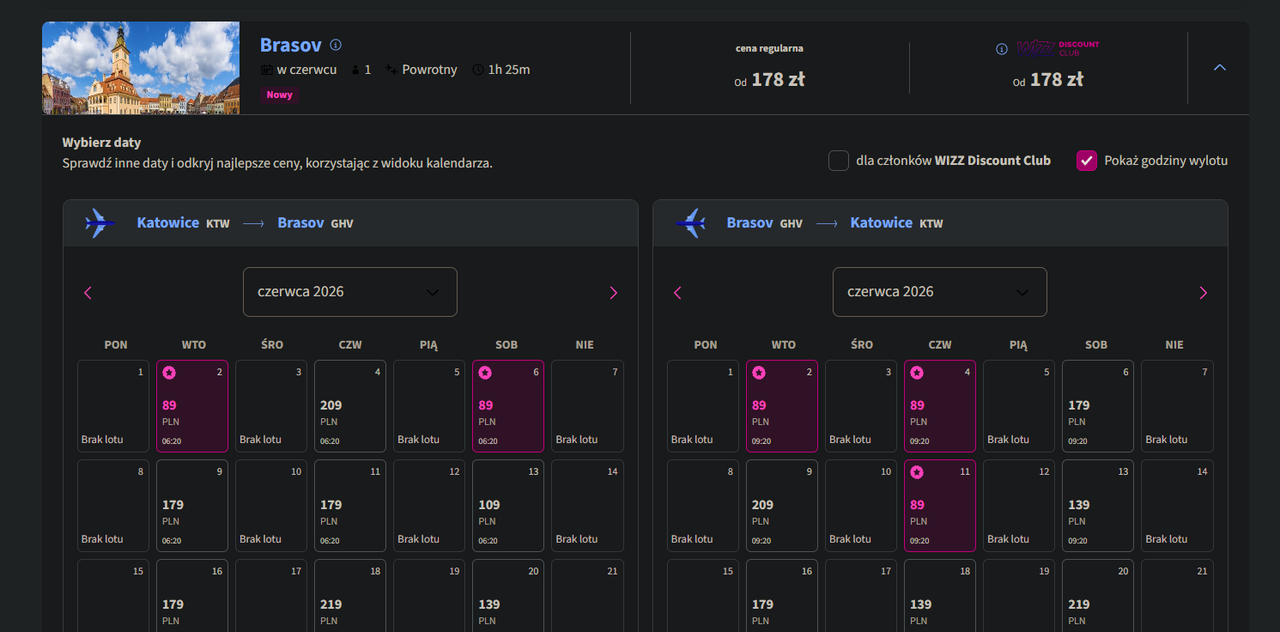Click Brak lotu cell for outbound June 7
This screenshot has width=1280, height=632.
[x=587, y=406]
